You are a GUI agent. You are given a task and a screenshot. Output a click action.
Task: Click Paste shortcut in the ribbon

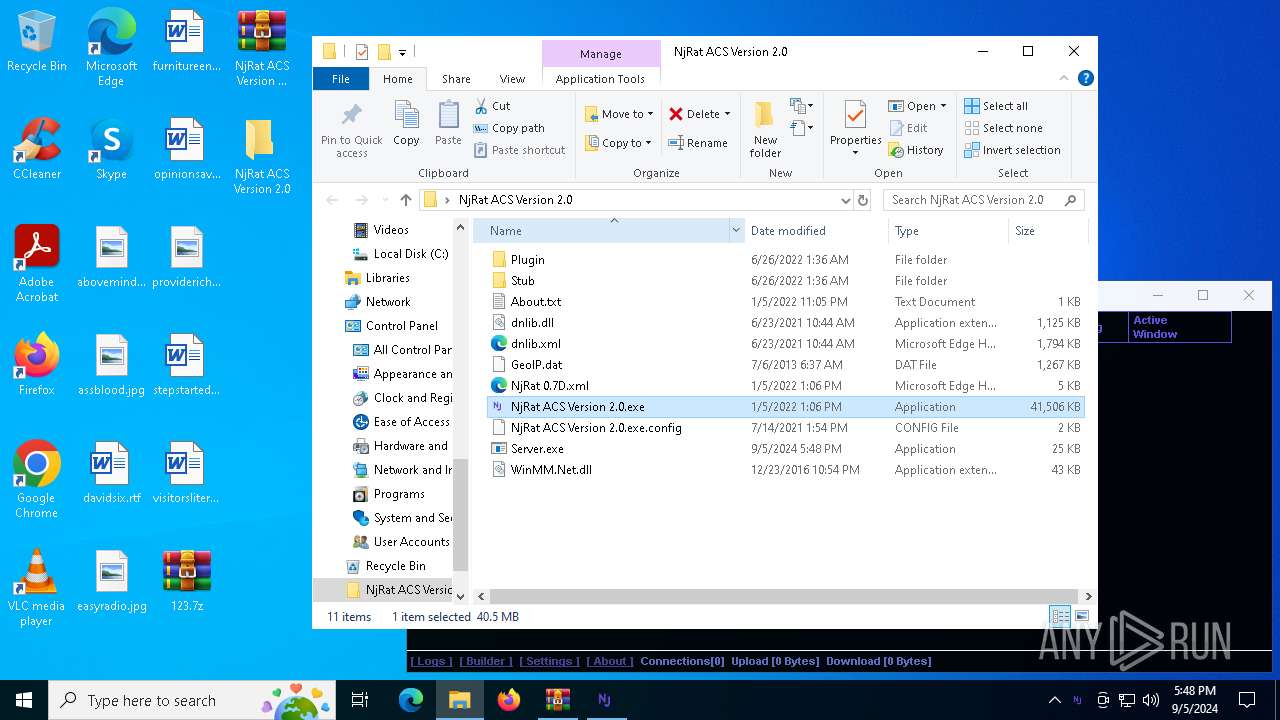(519, 150)
